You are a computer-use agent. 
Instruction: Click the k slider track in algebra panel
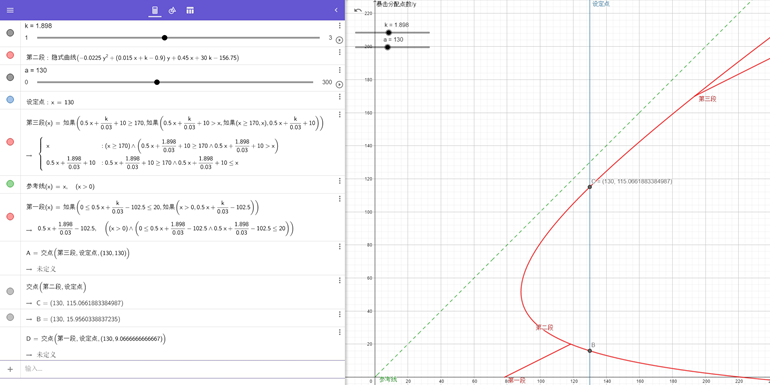pyautogui.click(x=178, y=38)
